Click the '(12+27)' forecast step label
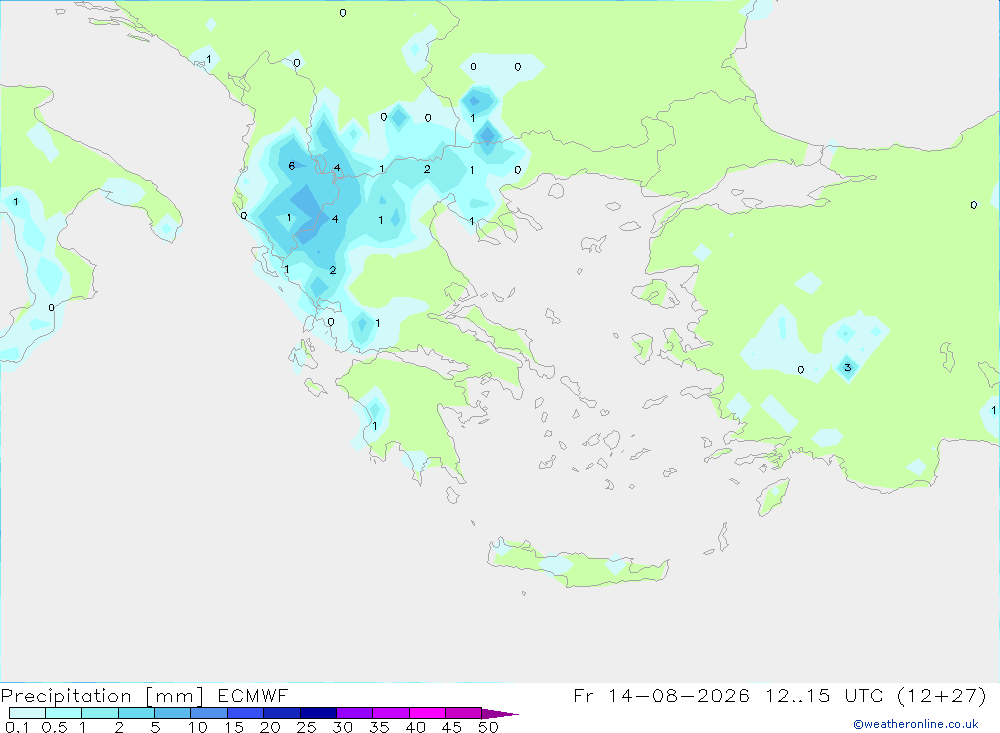Screen dimensions: 1000x733 (941, 695)
